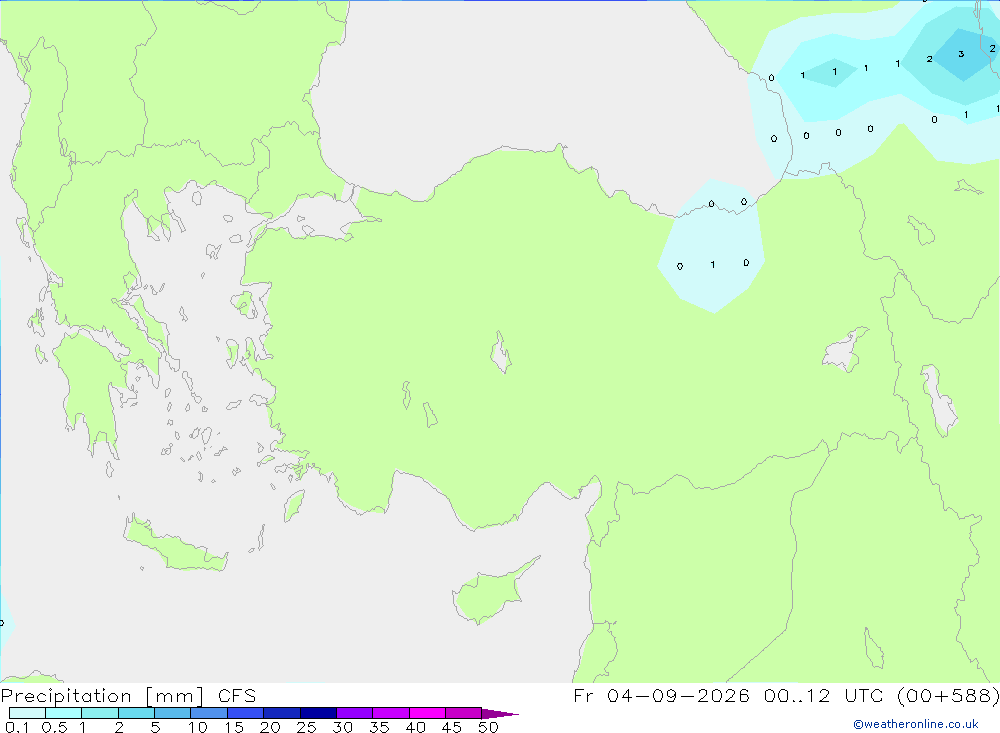Screen dimensions: 1000x733
Task: Click the 0.1–0.5 mm palest cyan legend swatch
Action: pyautogui.click(x=27, y=713)
